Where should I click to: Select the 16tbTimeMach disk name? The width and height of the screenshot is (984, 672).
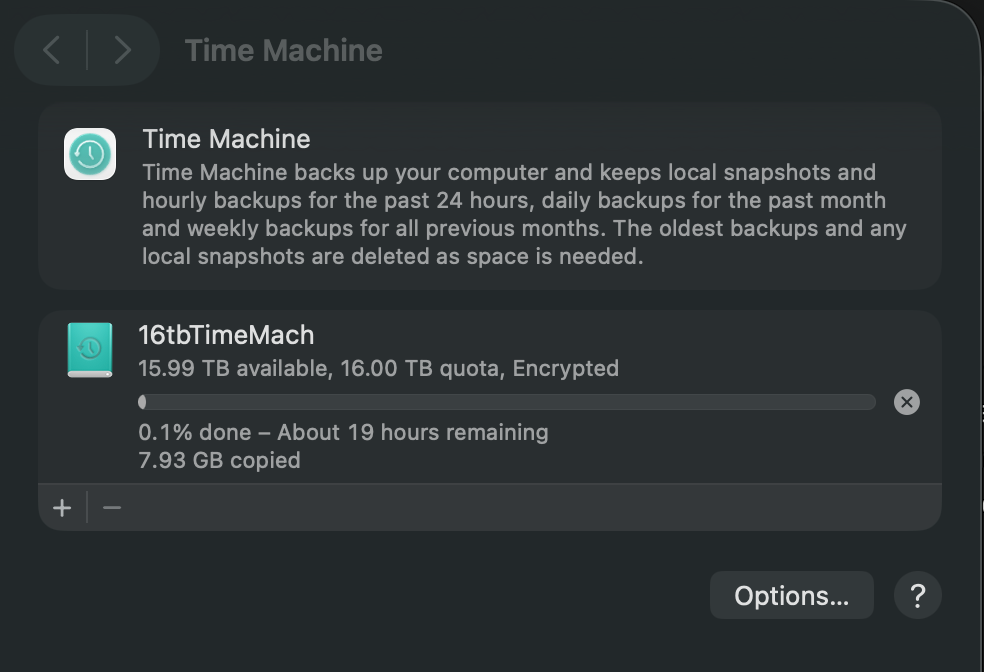pos(226,335)
